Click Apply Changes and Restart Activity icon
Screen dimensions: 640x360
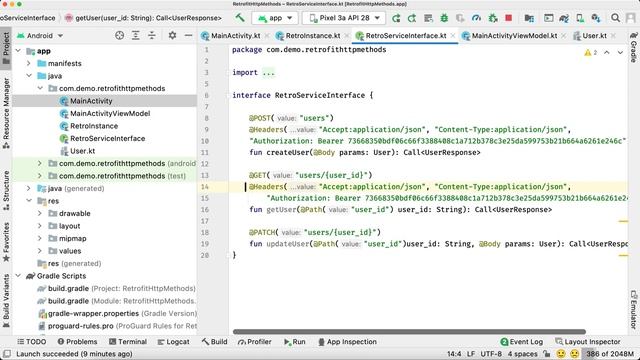tap(411, 18)
